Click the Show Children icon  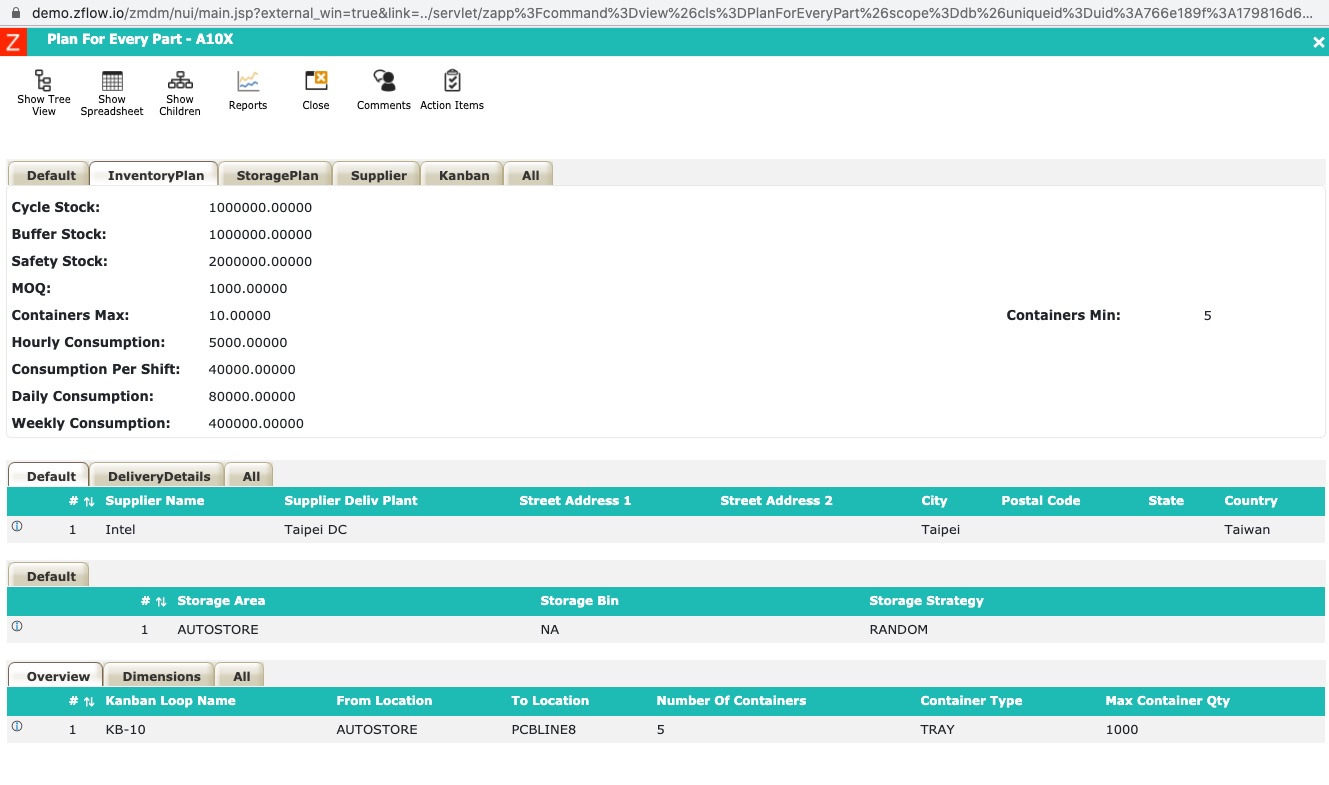click(x=180, y=81)
